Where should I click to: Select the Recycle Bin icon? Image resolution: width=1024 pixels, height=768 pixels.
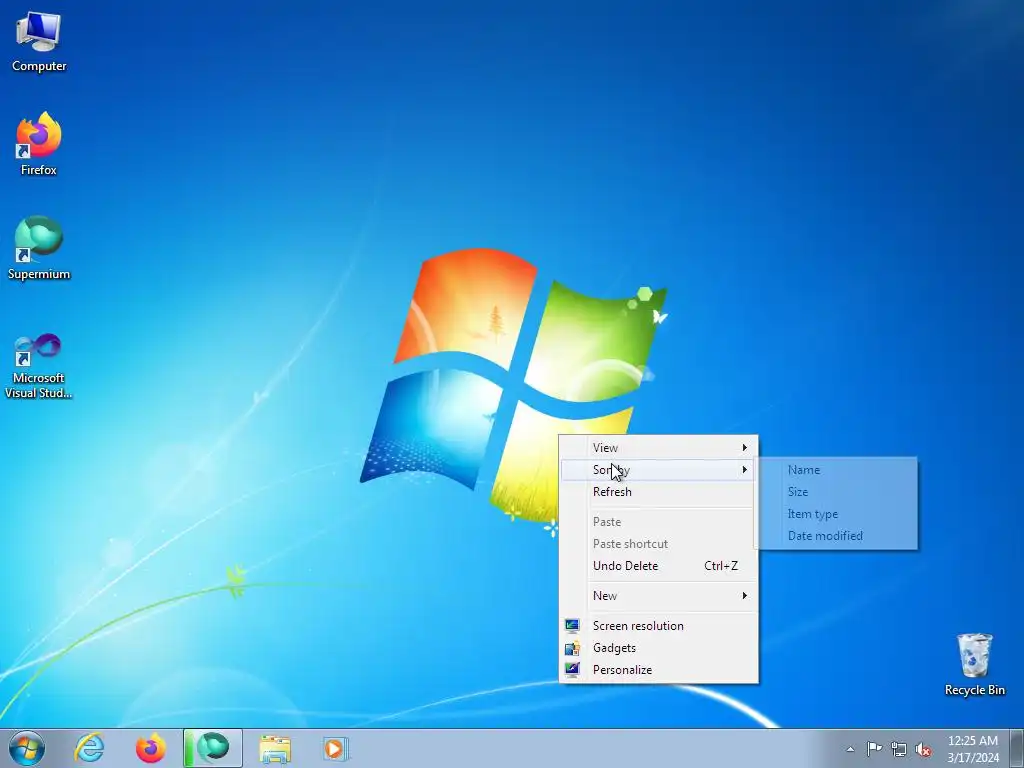pos(974,665)
